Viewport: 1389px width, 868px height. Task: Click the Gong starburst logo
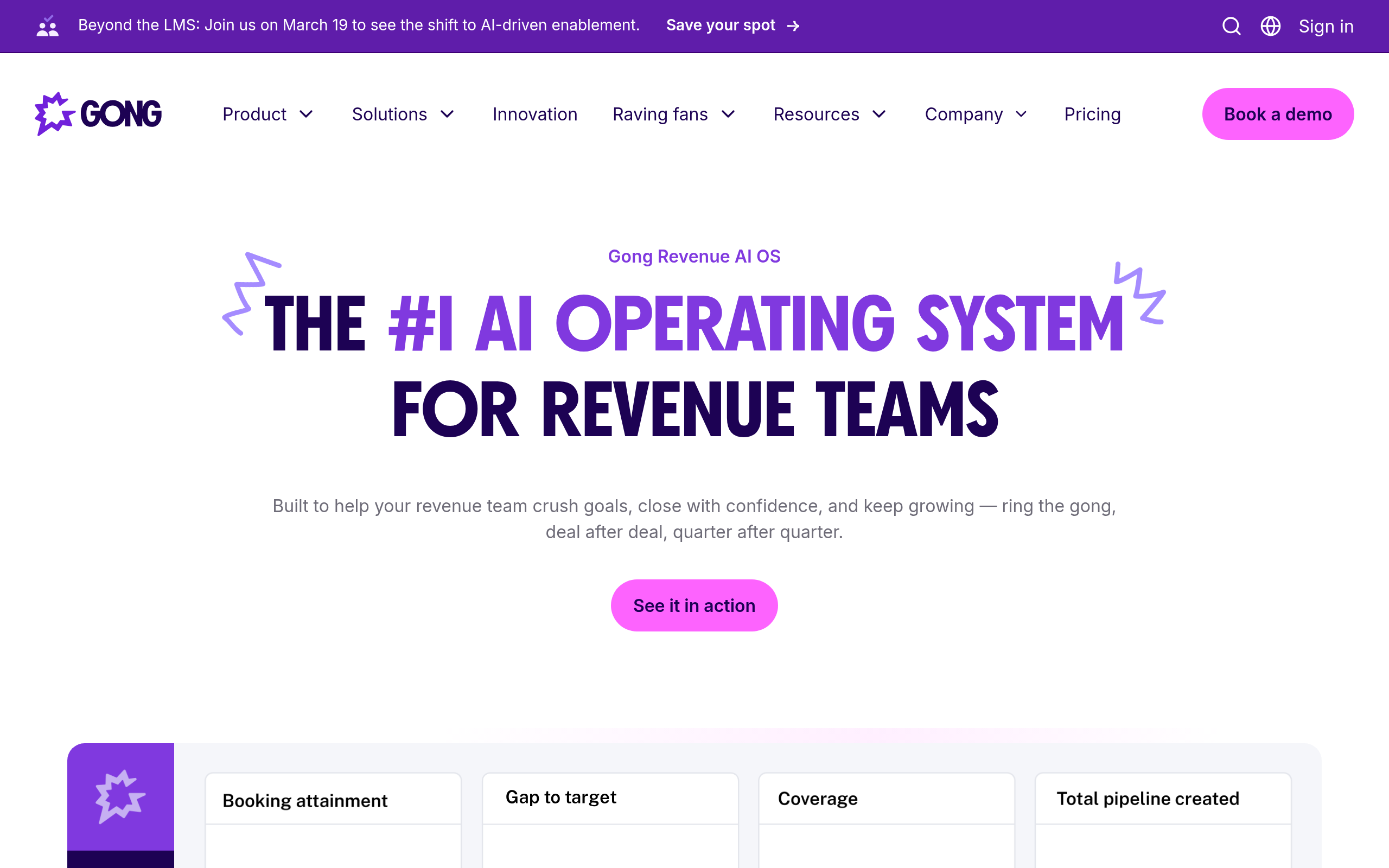[54, 113]
